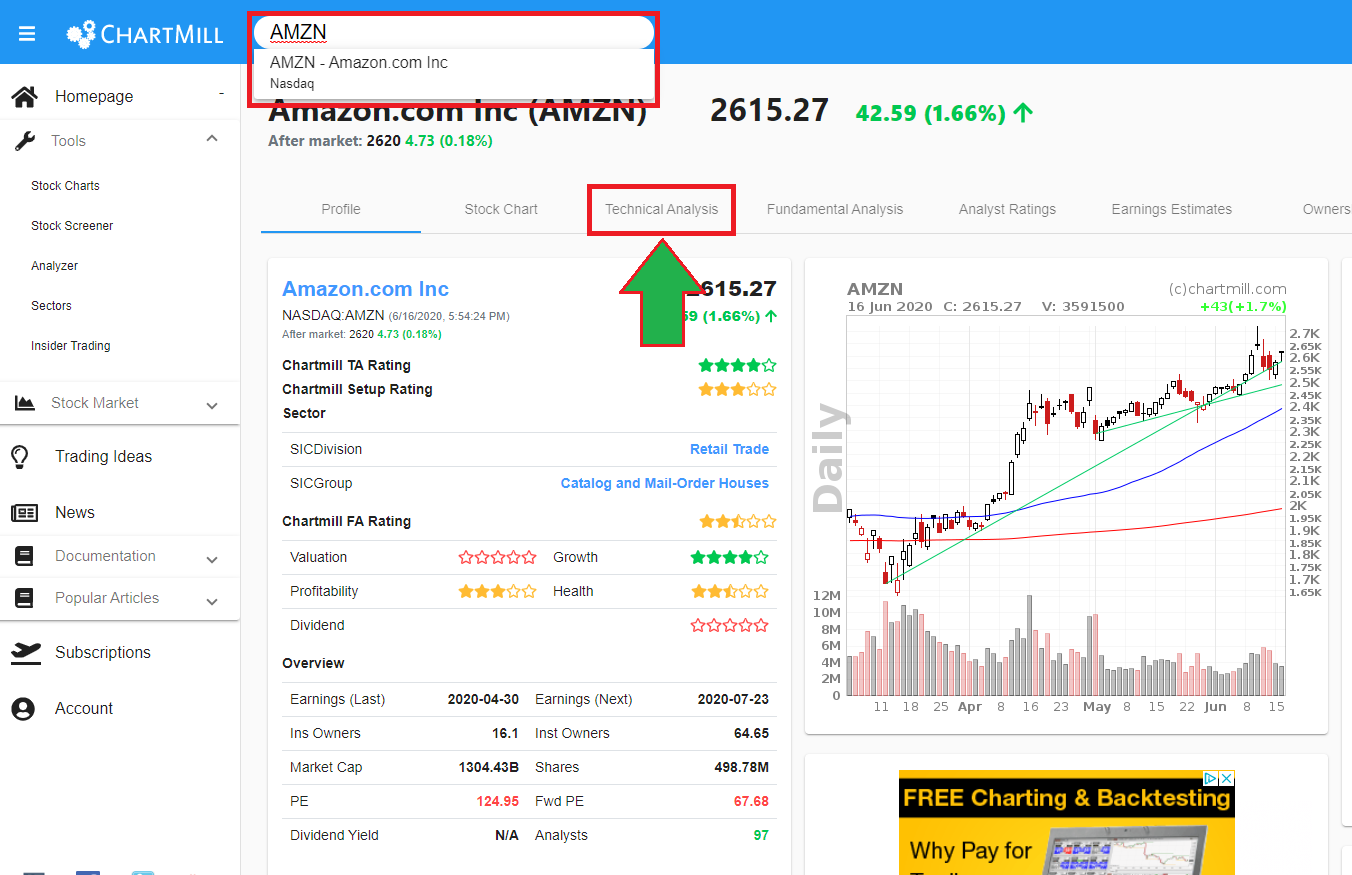Select AMZN - Amazon.com Inc suggestion
The height and width of the screenshot is (875, 1352).
pyautogui.click(x=454, y=72)
